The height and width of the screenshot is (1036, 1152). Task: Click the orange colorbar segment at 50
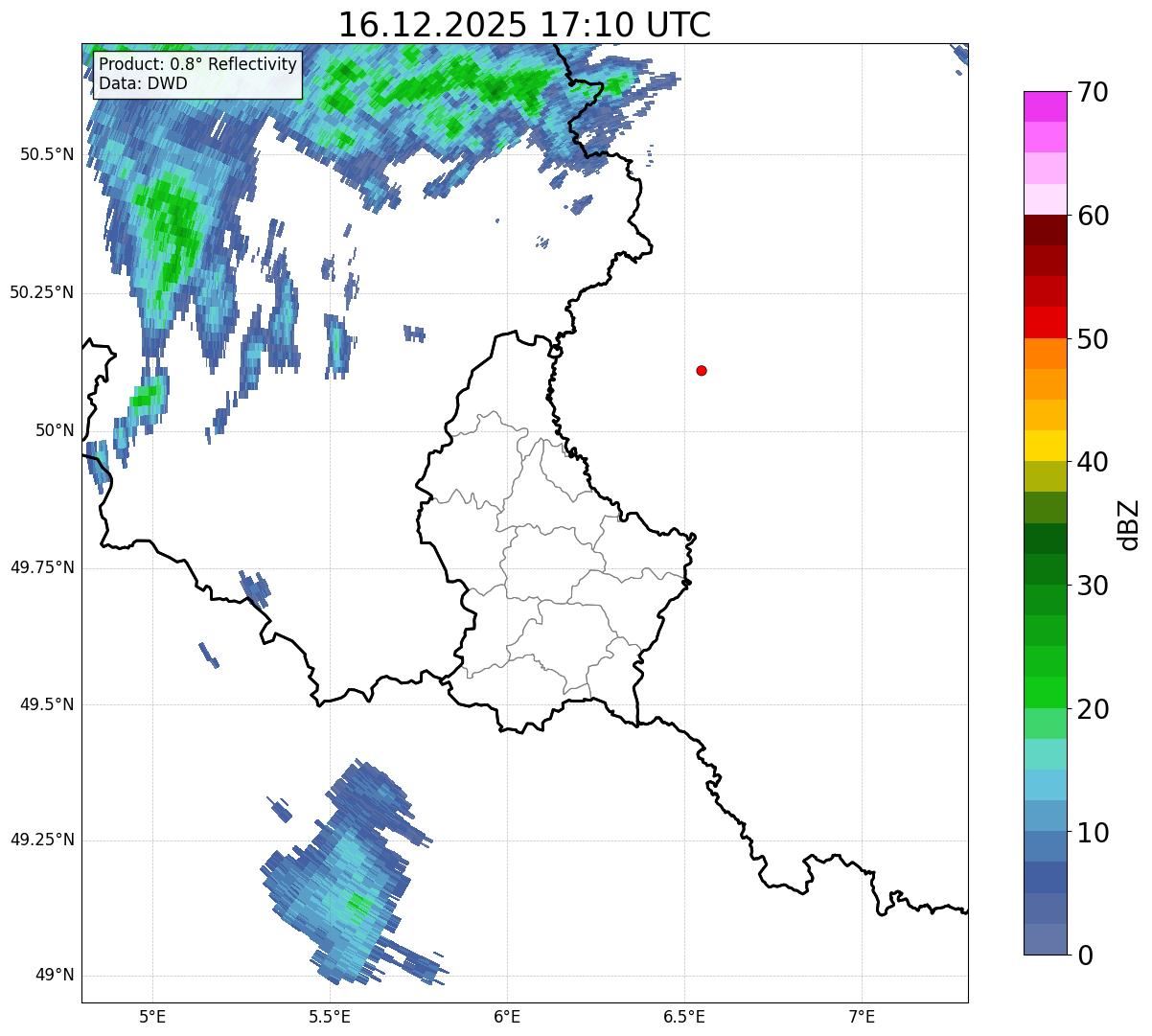1046,354
